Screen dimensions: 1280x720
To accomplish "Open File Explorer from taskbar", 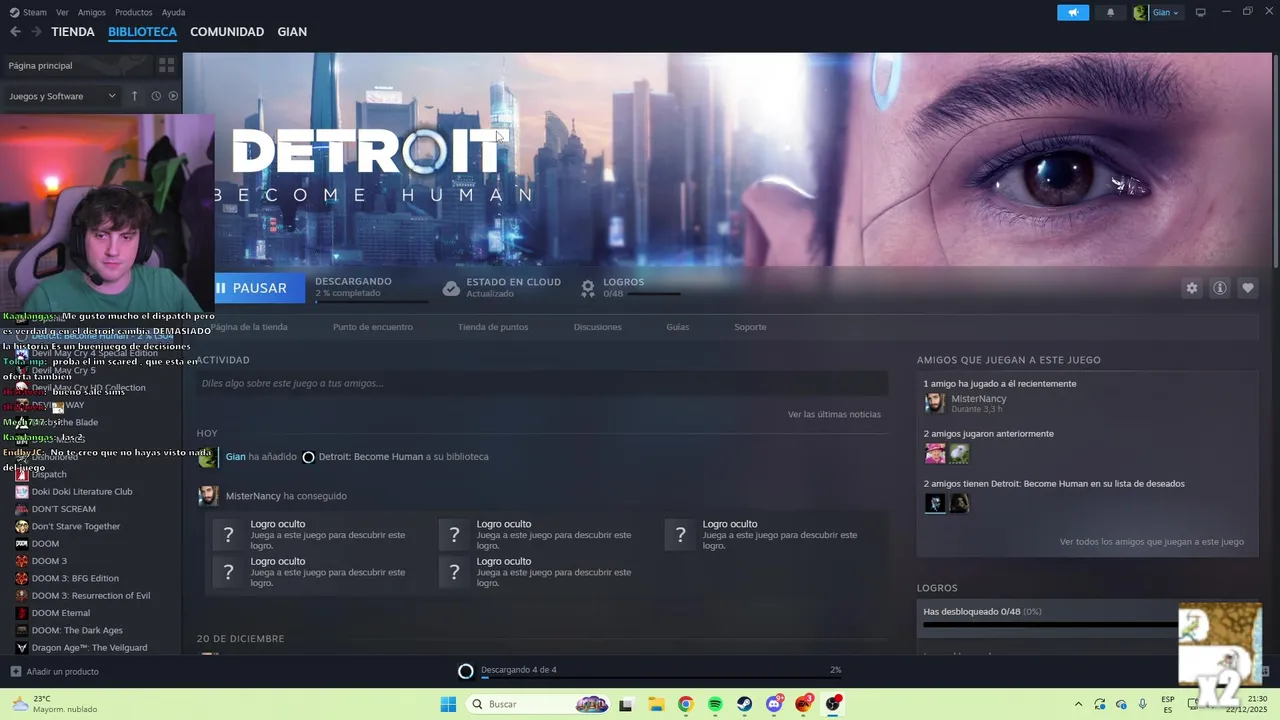I will click(656, 704).
